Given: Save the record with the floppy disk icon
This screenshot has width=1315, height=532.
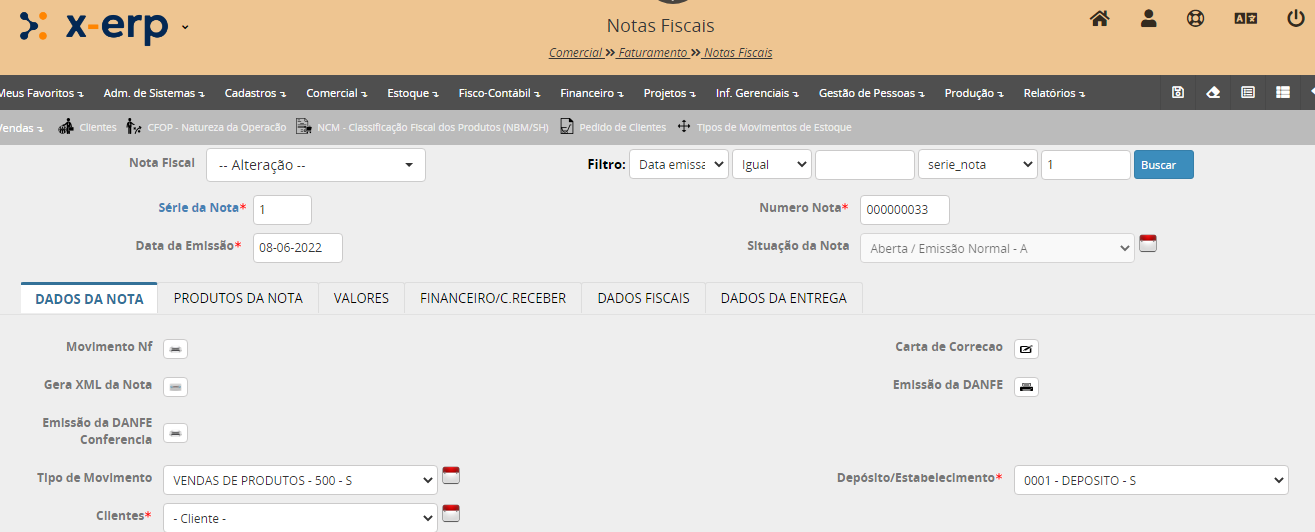Looking at the screenshot, I should (1178, 93).
